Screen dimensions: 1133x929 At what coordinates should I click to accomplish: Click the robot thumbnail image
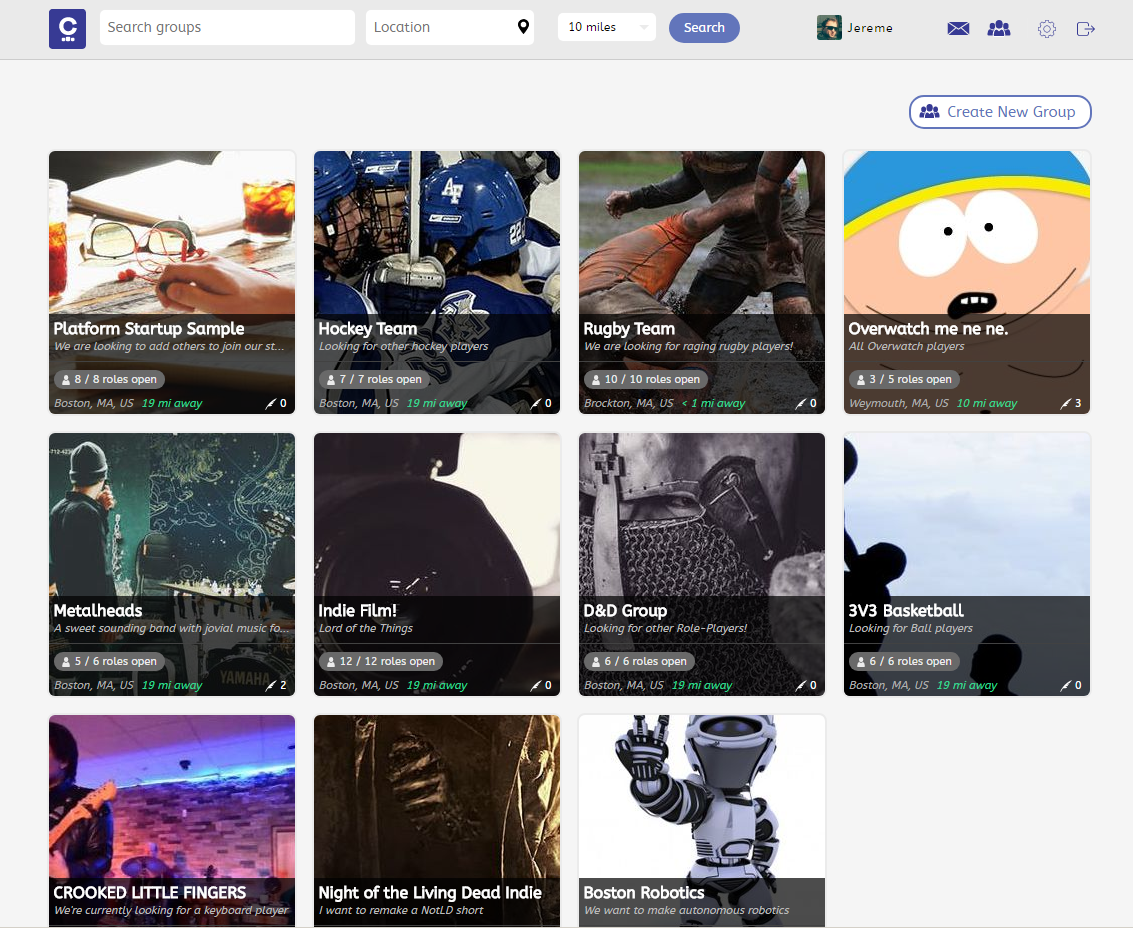pos(702,796)
